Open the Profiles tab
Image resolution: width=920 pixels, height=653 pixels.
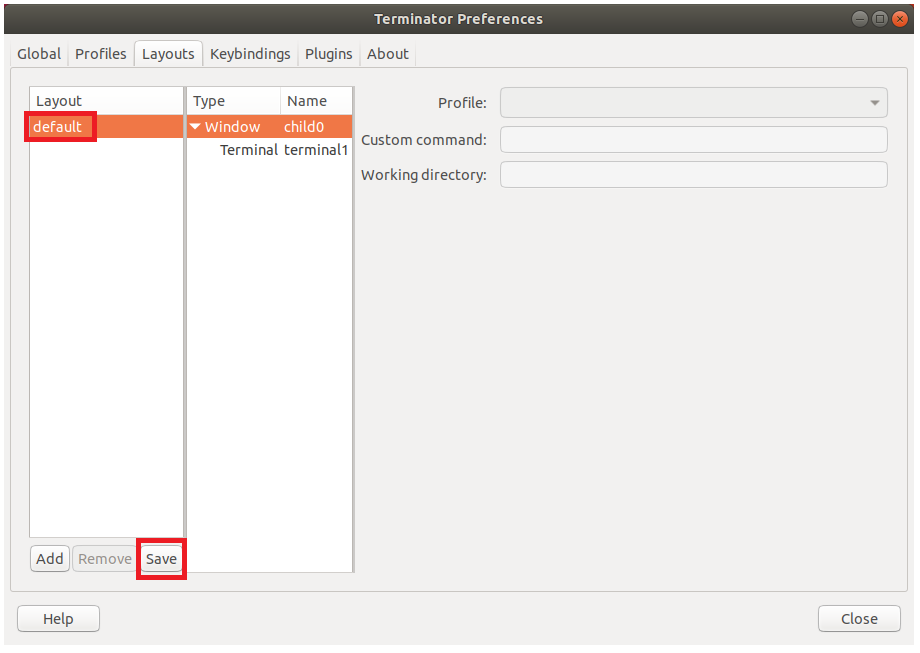[100, 54]
